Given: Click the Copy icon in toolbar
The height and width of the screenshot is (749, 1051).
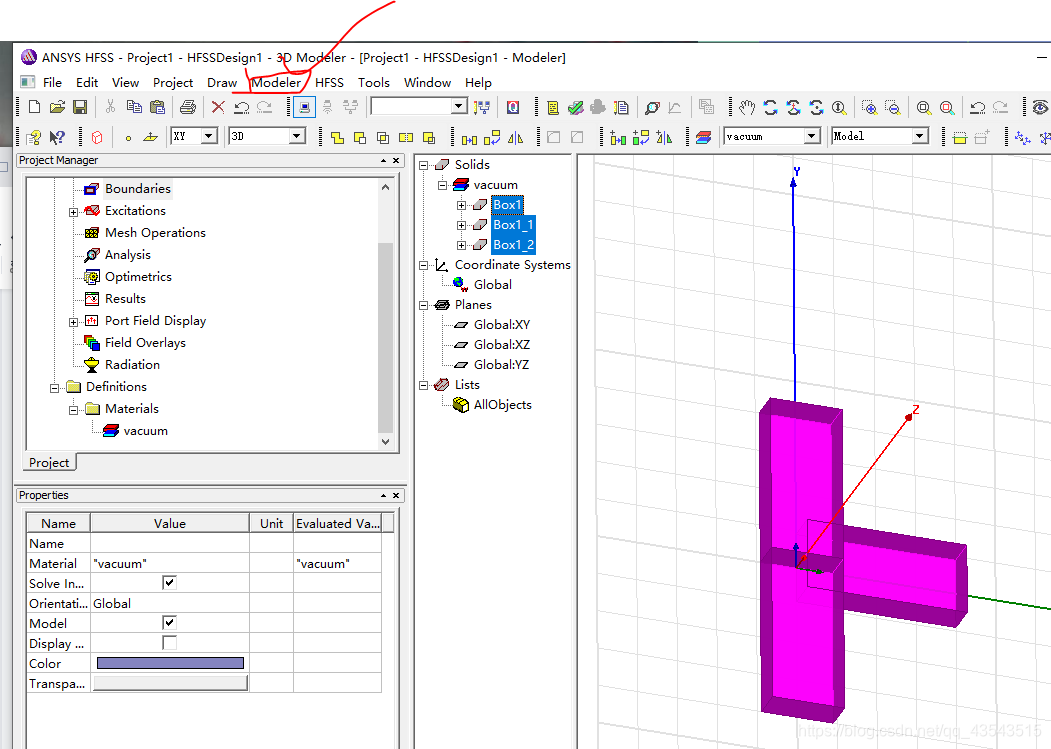Looking at the screenshot, I should (x=134, y=107).
